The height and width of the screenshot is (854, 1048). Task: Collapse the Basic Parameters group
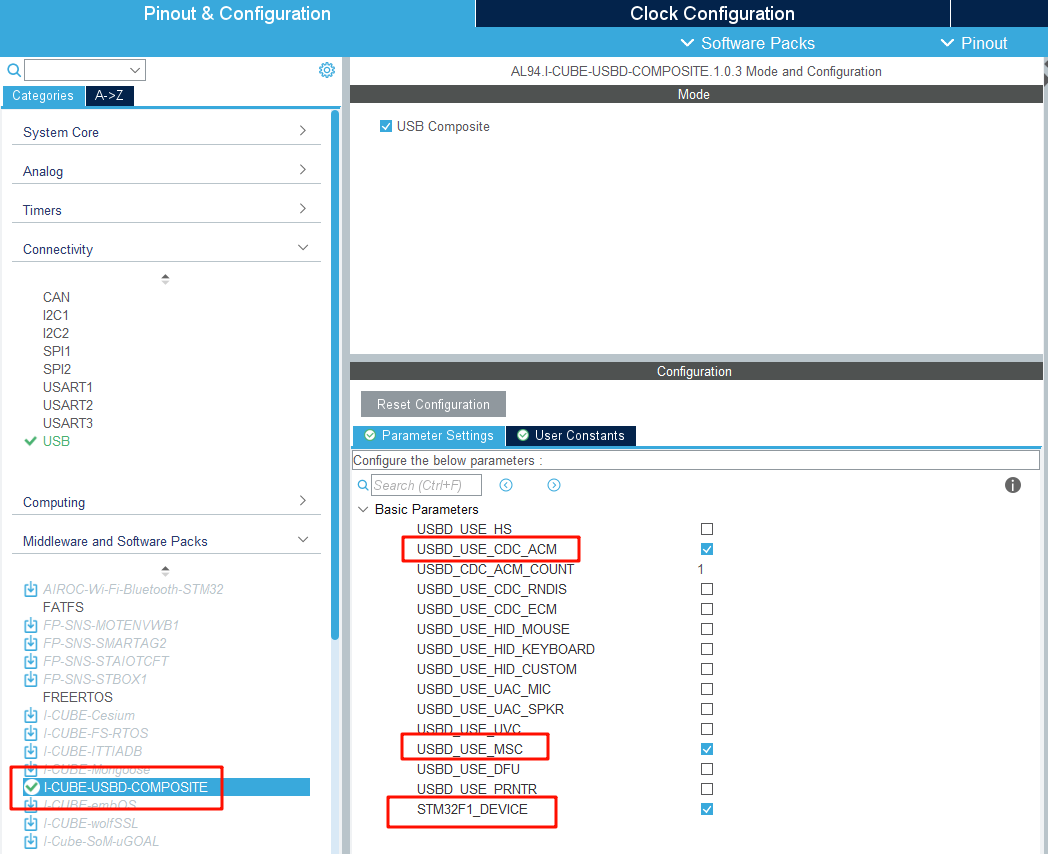(x=362, y=509)
